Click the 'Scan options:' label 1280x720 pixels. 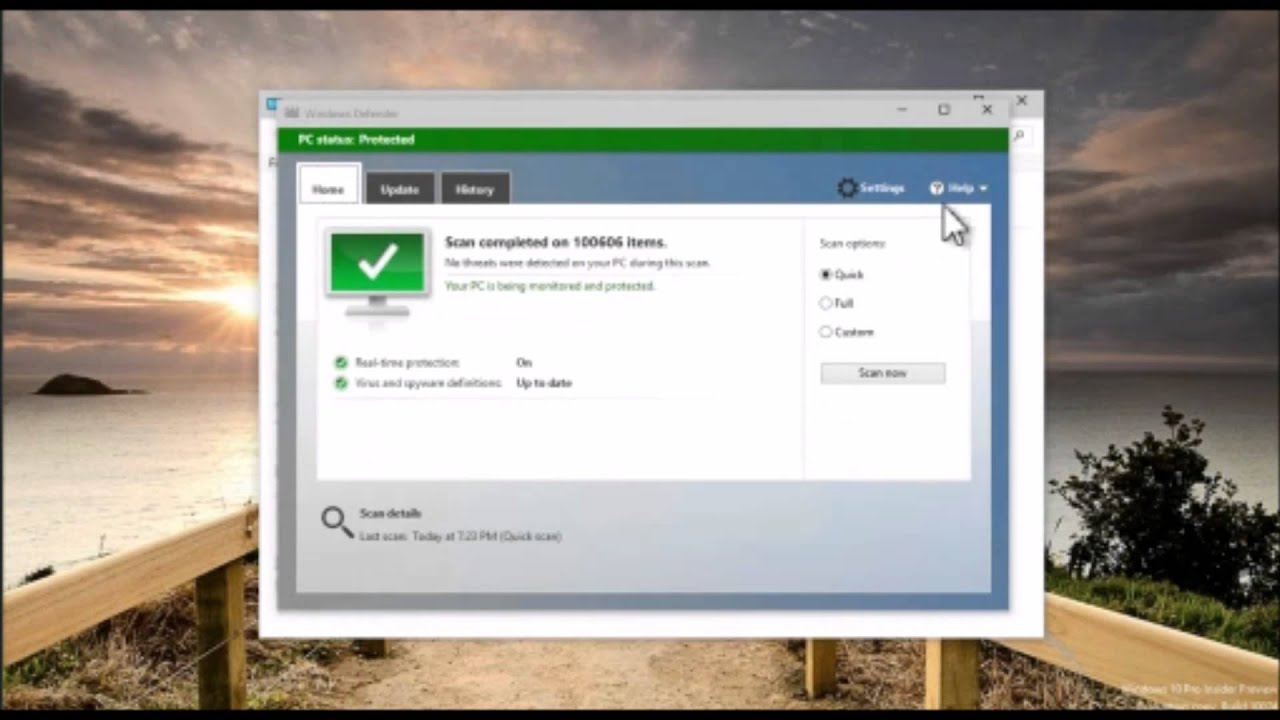[x=852, y=243]
